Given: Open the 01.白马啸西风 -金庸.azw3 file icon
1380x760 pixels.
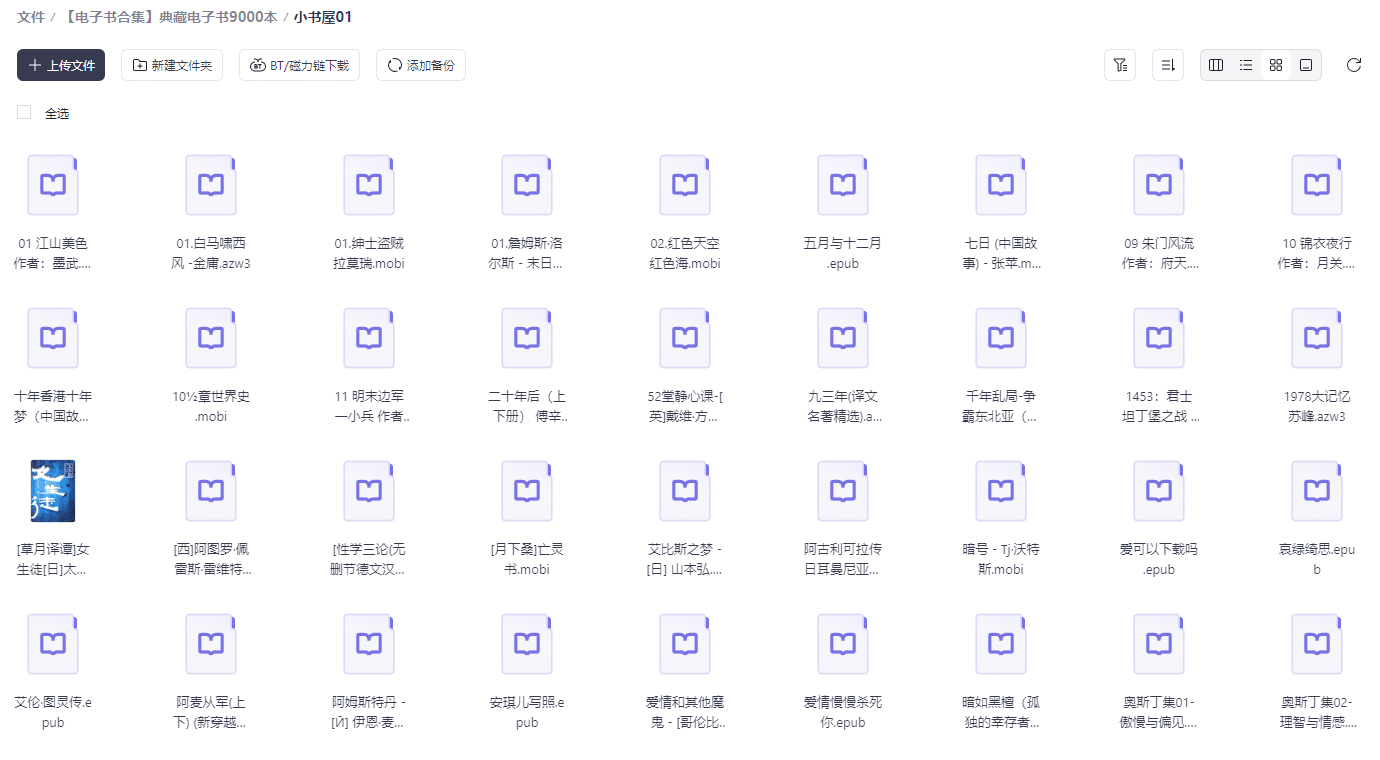Looking at the screenshot, I should [x=211, y=185].
